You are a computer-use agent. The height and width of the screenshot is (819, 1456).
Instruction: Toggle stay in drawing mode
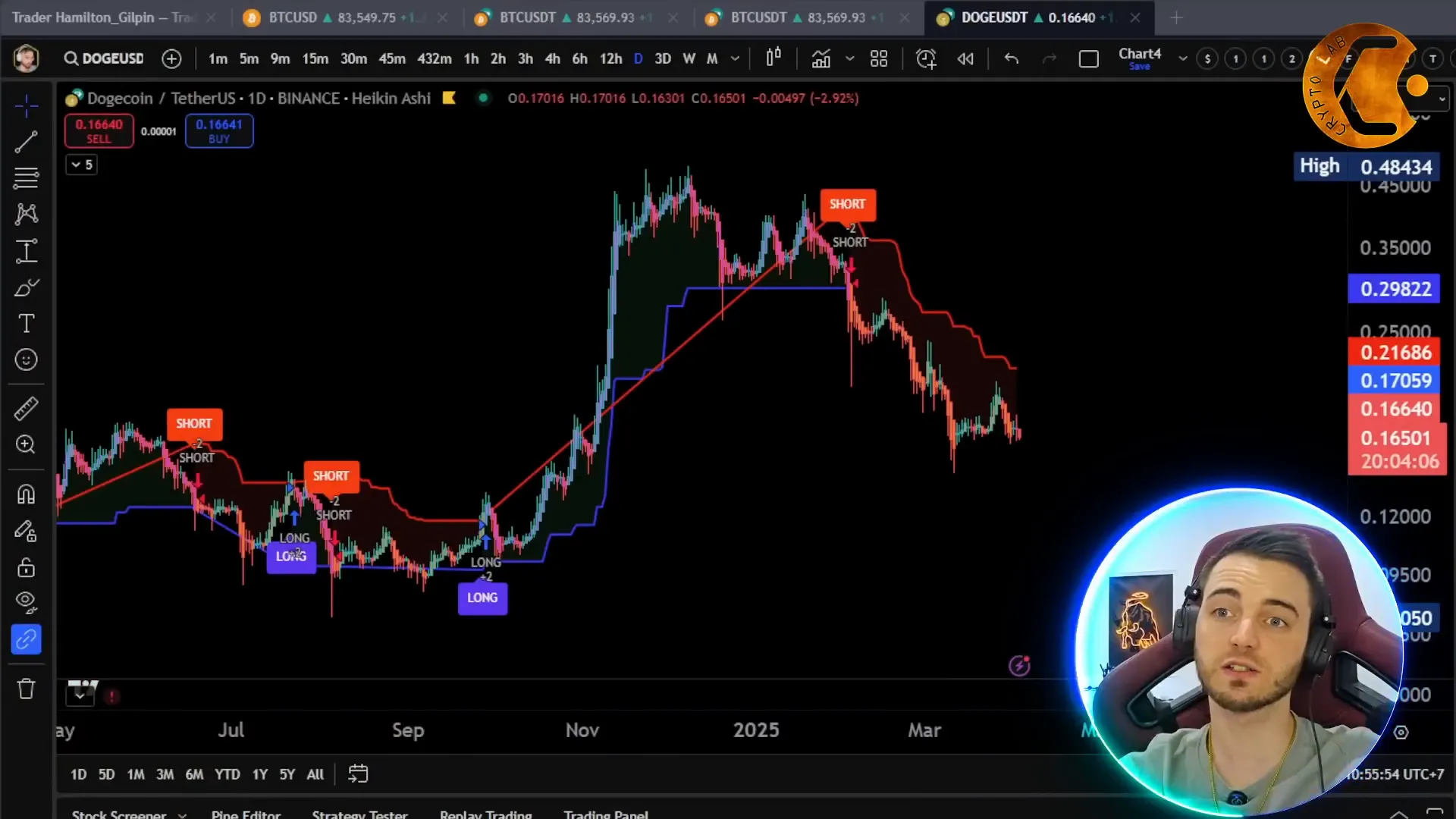[x=26, y=531]
